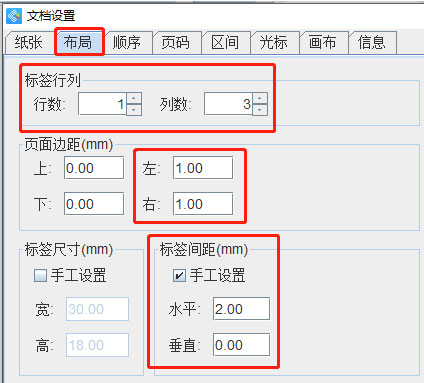Increase row count with up arrow
The width and height of the screenshot is (424, 383).
pyautogui.click(x=134, y=98)
